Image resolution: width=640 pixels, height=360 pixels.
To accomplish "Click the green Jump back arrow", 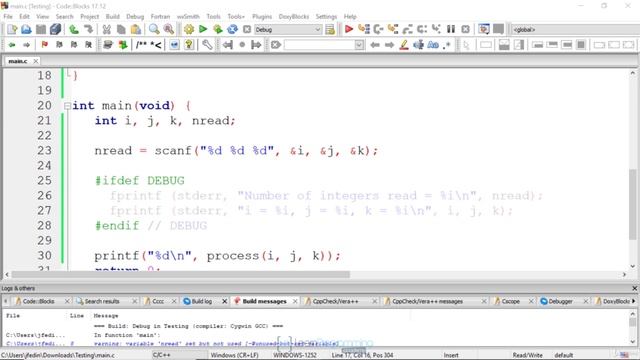I will [12, 44].
